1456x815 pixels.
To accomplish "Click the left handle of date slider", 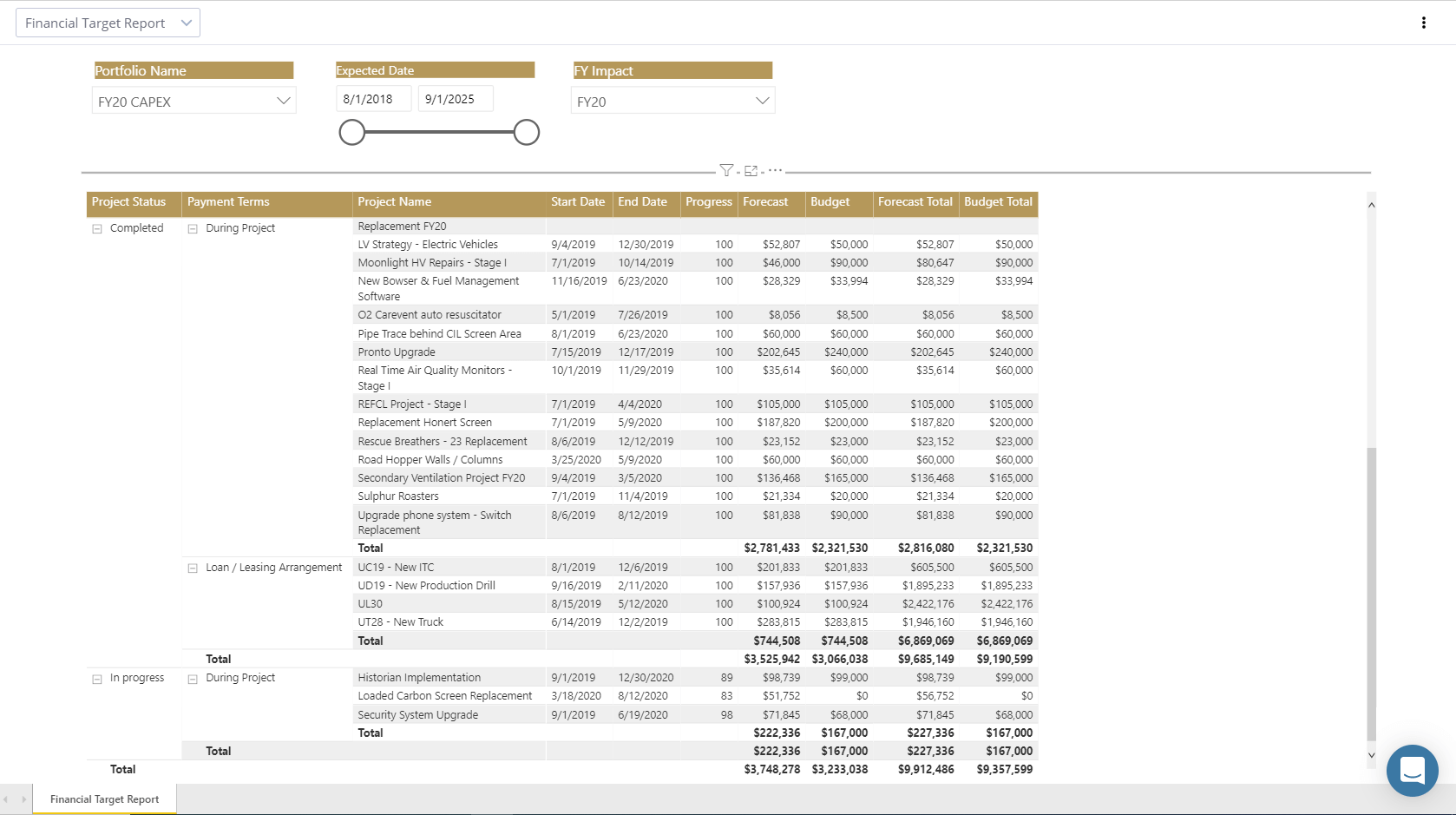I will (351, 133).
